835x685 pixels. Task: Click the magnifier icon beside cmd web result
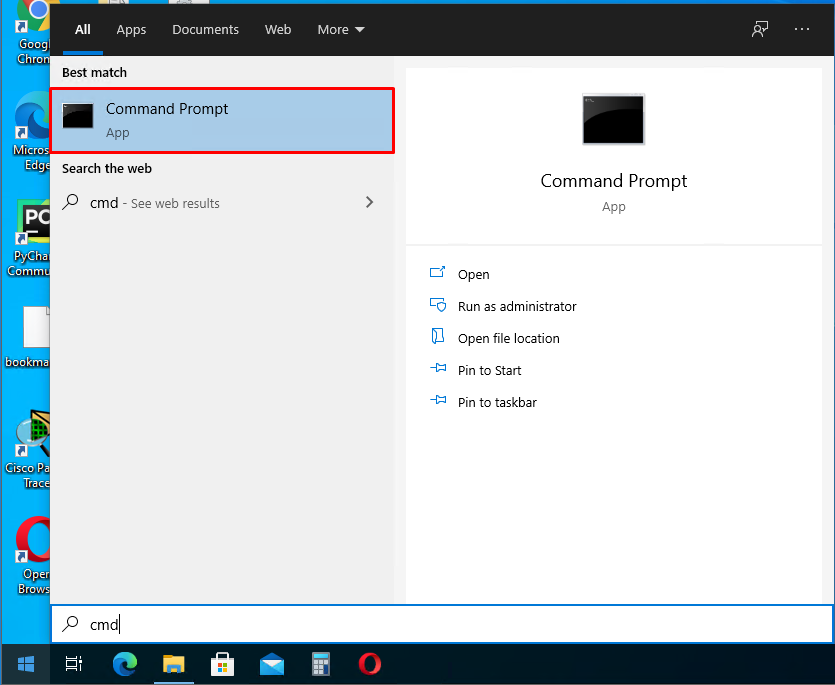pyautogui.click(x=70, y=202)
